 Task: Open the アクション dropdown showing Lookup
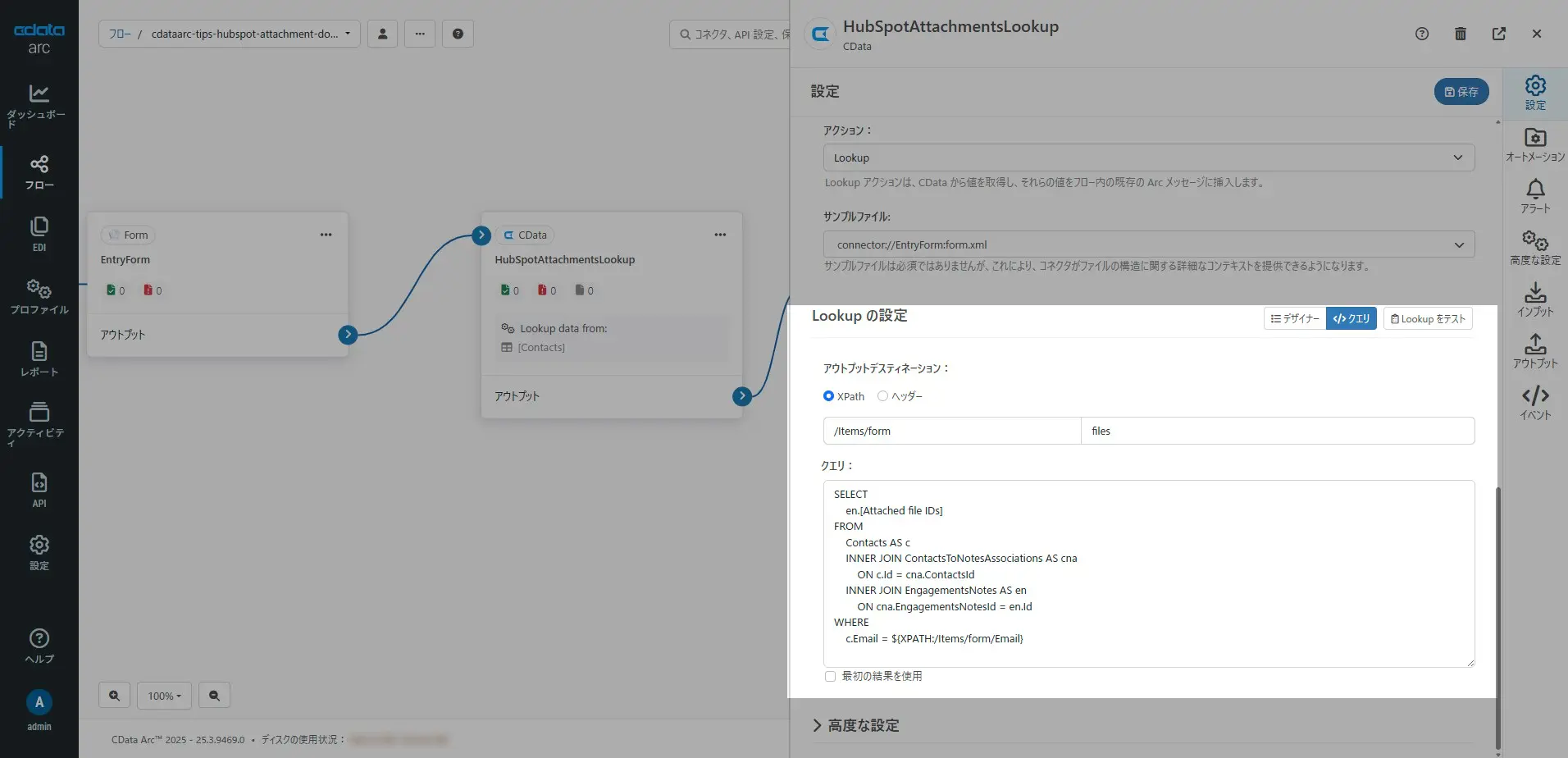click(x=1146, y=157)
